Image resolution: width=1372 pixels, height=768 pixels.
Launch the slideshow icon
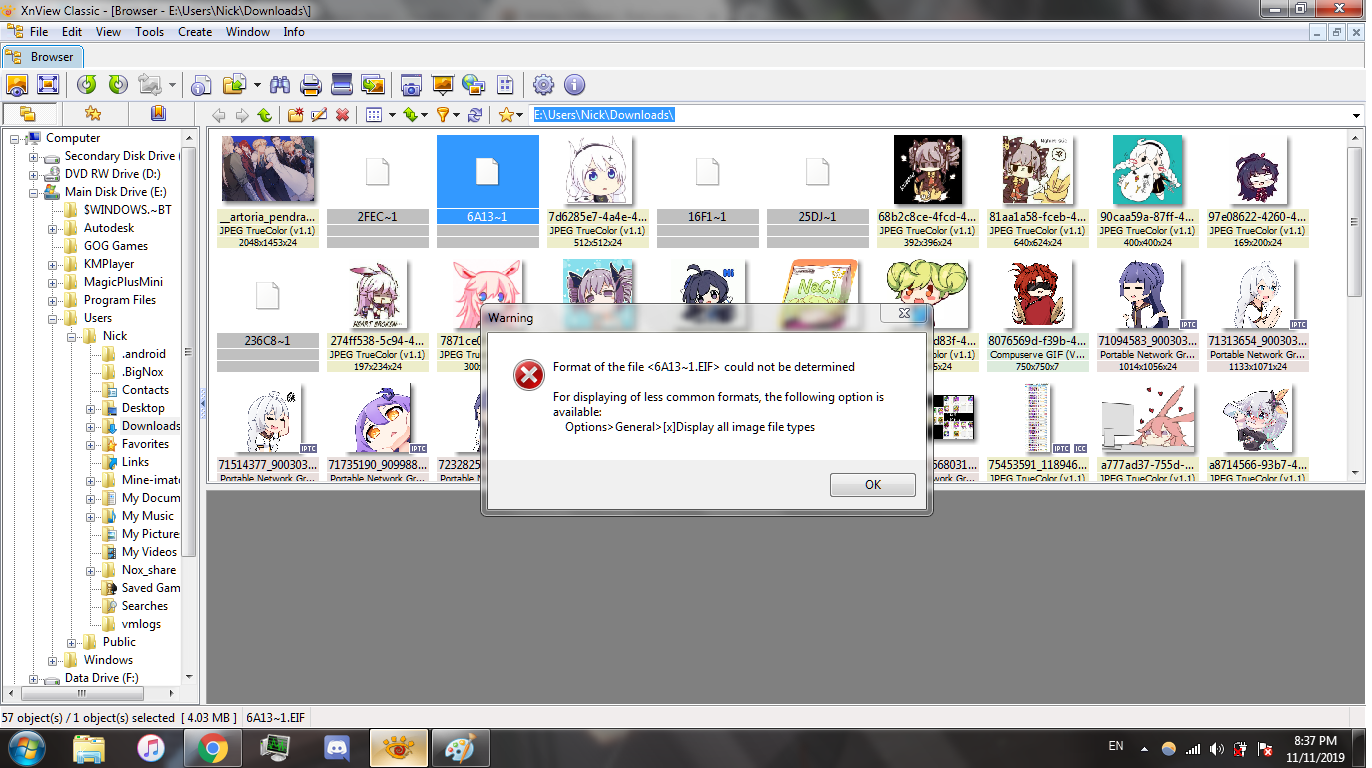(442, 85)
